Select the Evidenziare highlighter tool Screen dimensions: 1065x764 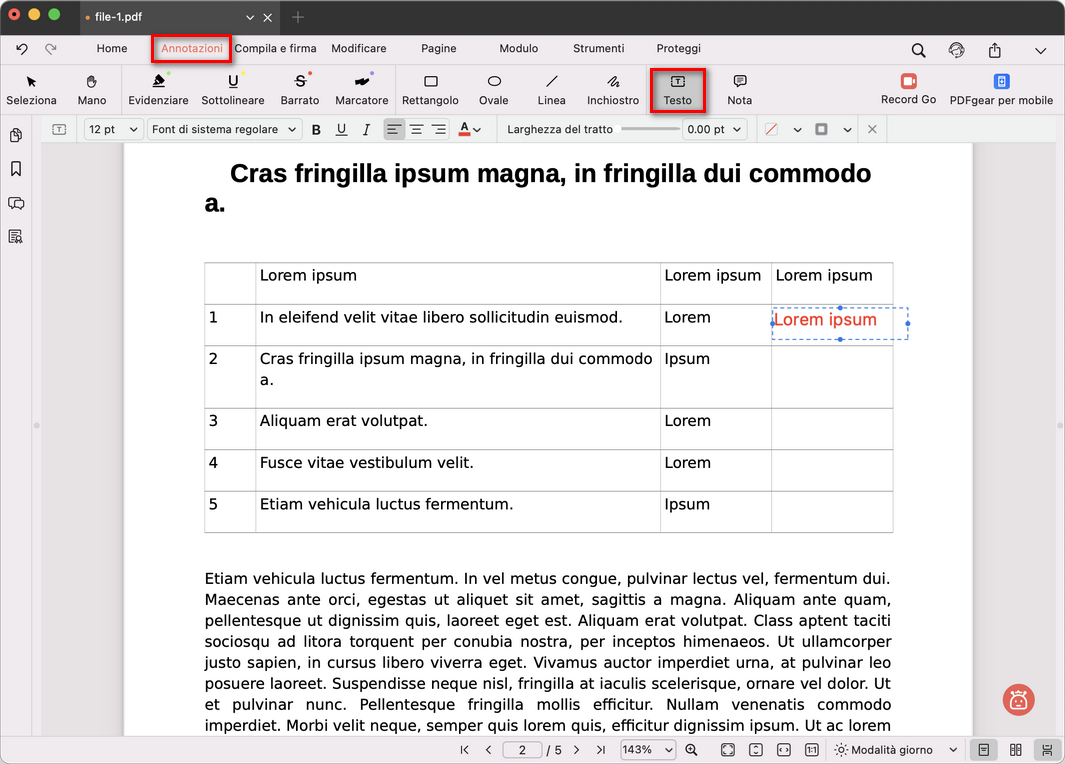158,89
